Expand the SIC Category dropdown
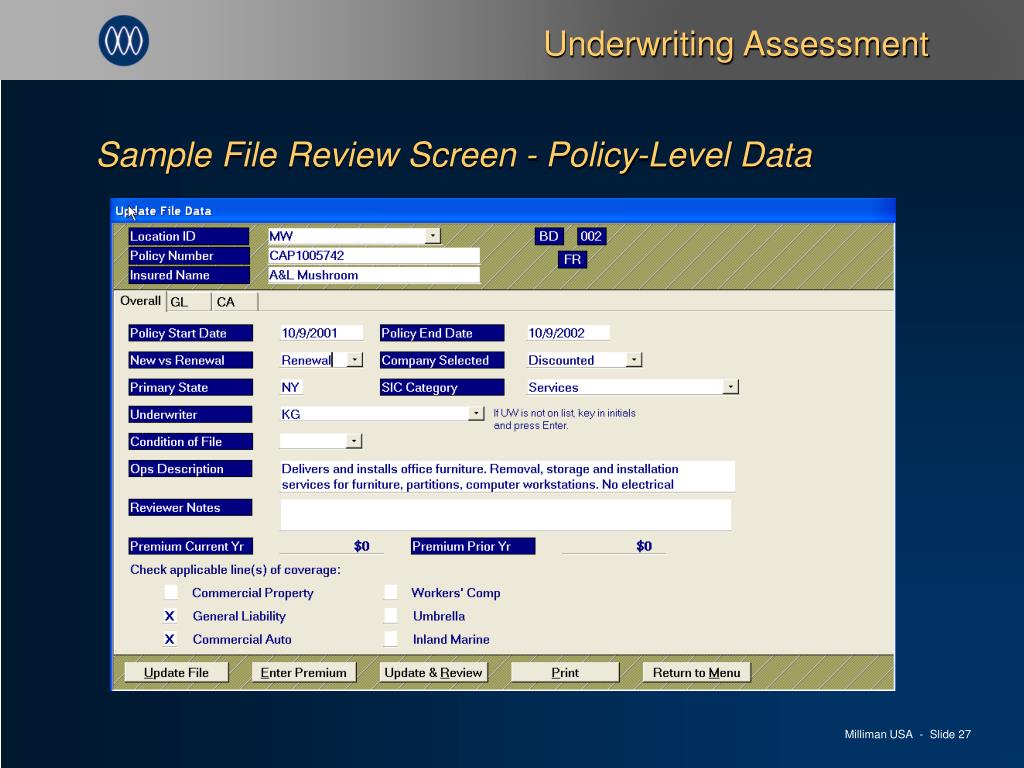1024x768 pixels. click(x=731, y=387)
